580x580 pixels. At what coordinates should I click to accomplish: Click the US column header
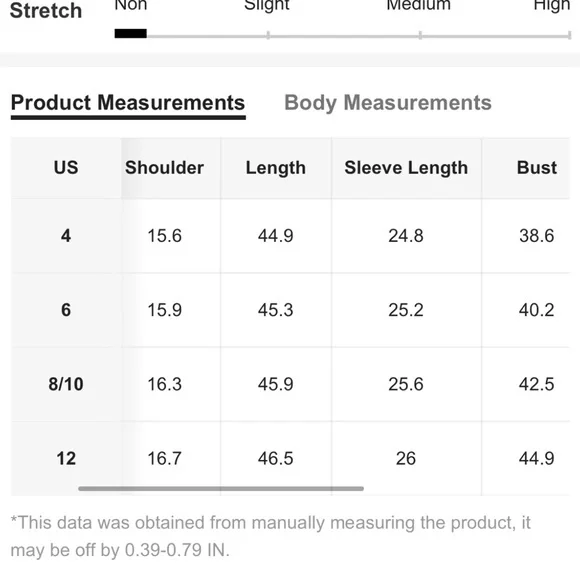(x=66, y=168)
